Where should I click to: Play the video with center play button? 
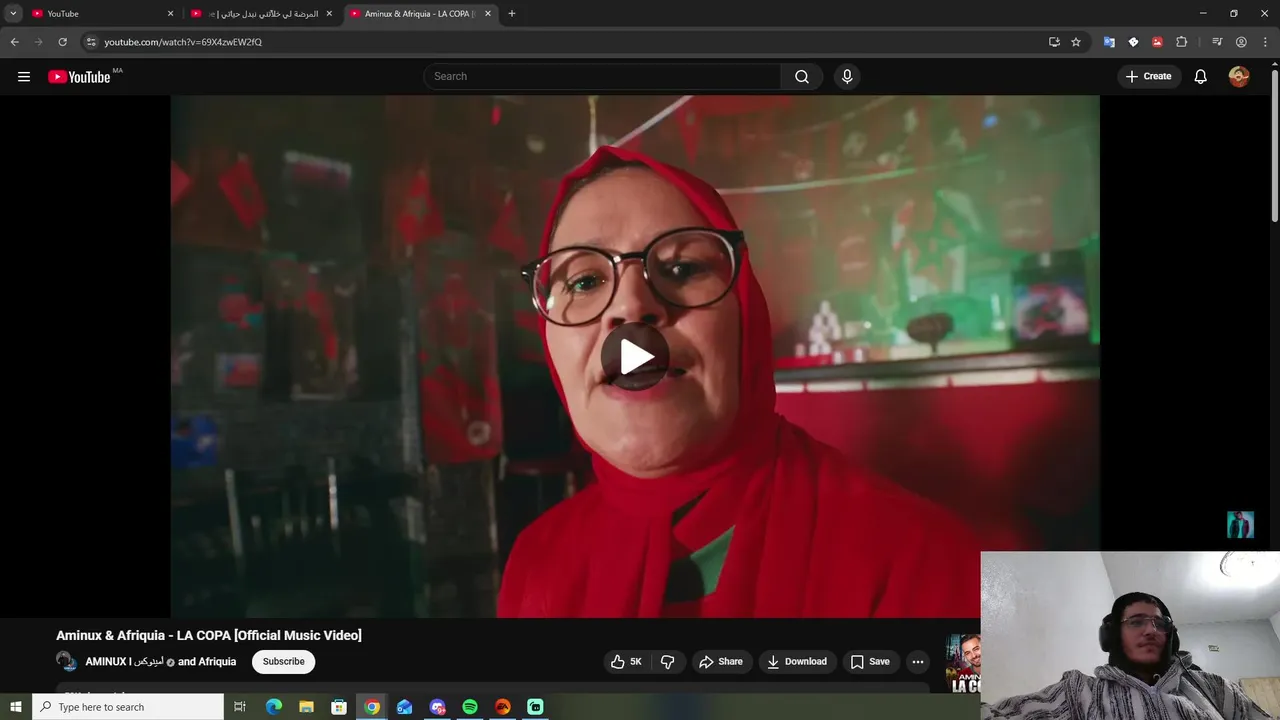click(635, 356)
